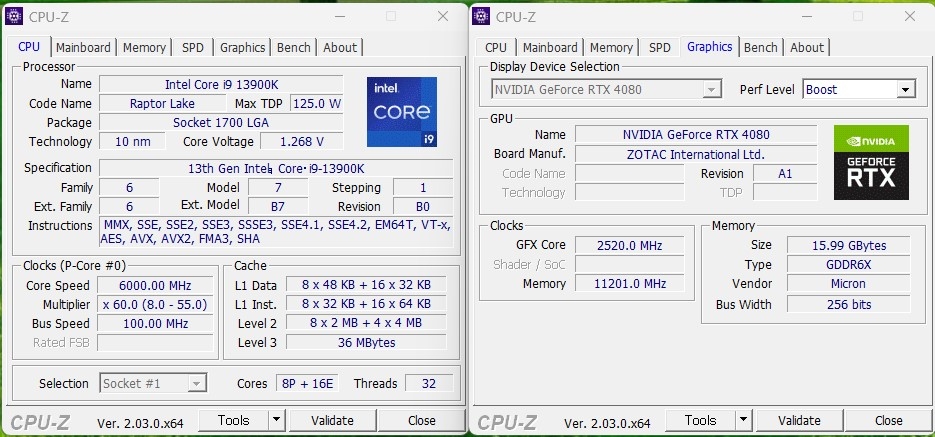Image resolution: width=935 pixels, height=437 pixels.
Task: Click the 256 bits bus width value
Action: pyautogui.click(x=849, y=304)
